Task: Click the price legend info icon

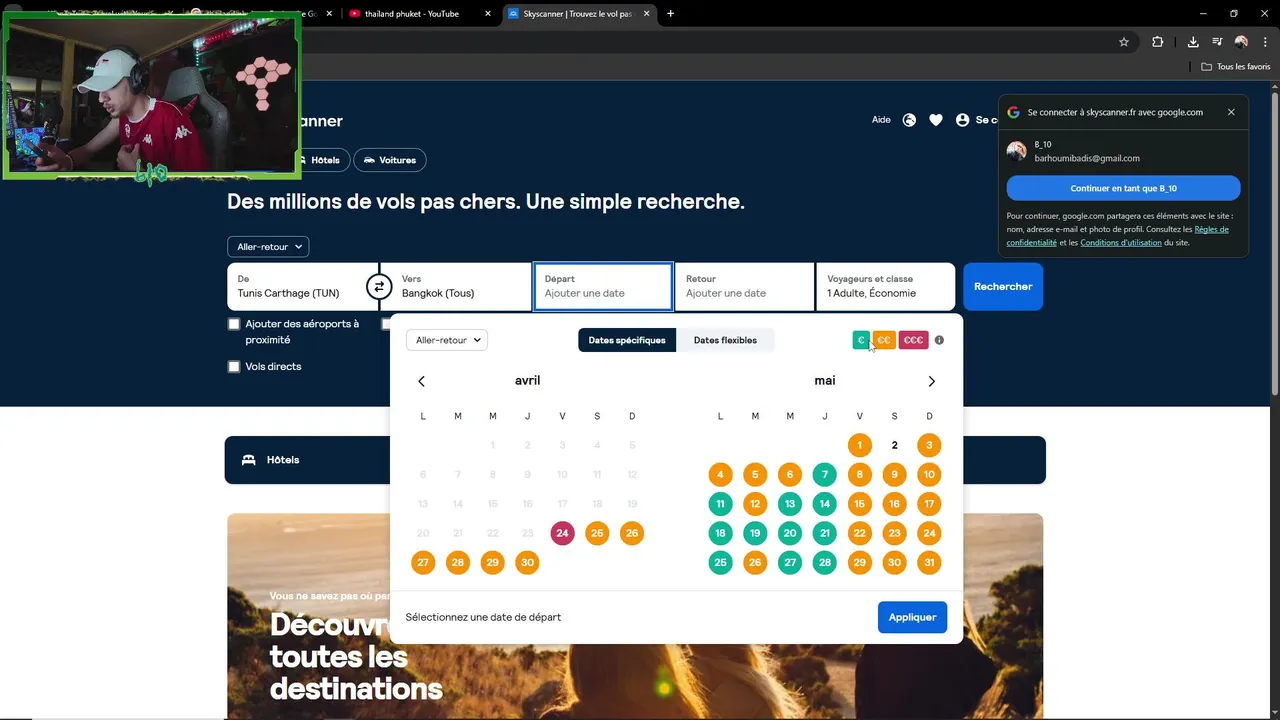Action: coord(939,340)
